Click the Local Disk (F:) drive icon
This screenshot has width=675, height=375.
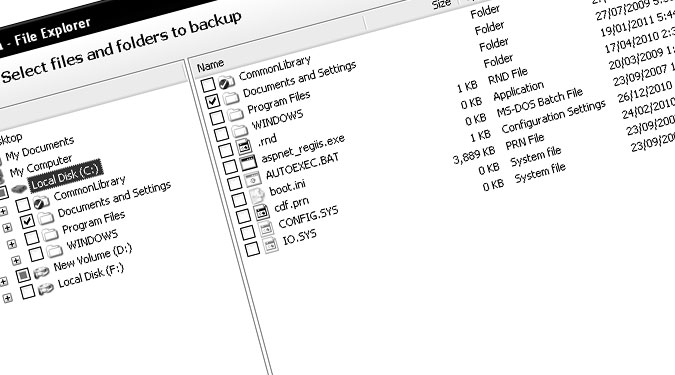(46, 289)
